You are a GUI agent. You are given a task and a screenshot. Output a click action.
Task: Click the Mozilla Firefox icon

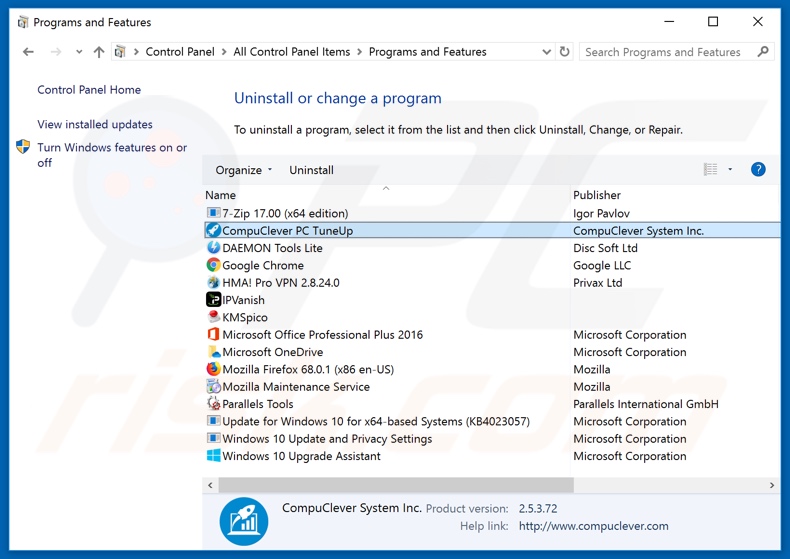click(214, 369)
